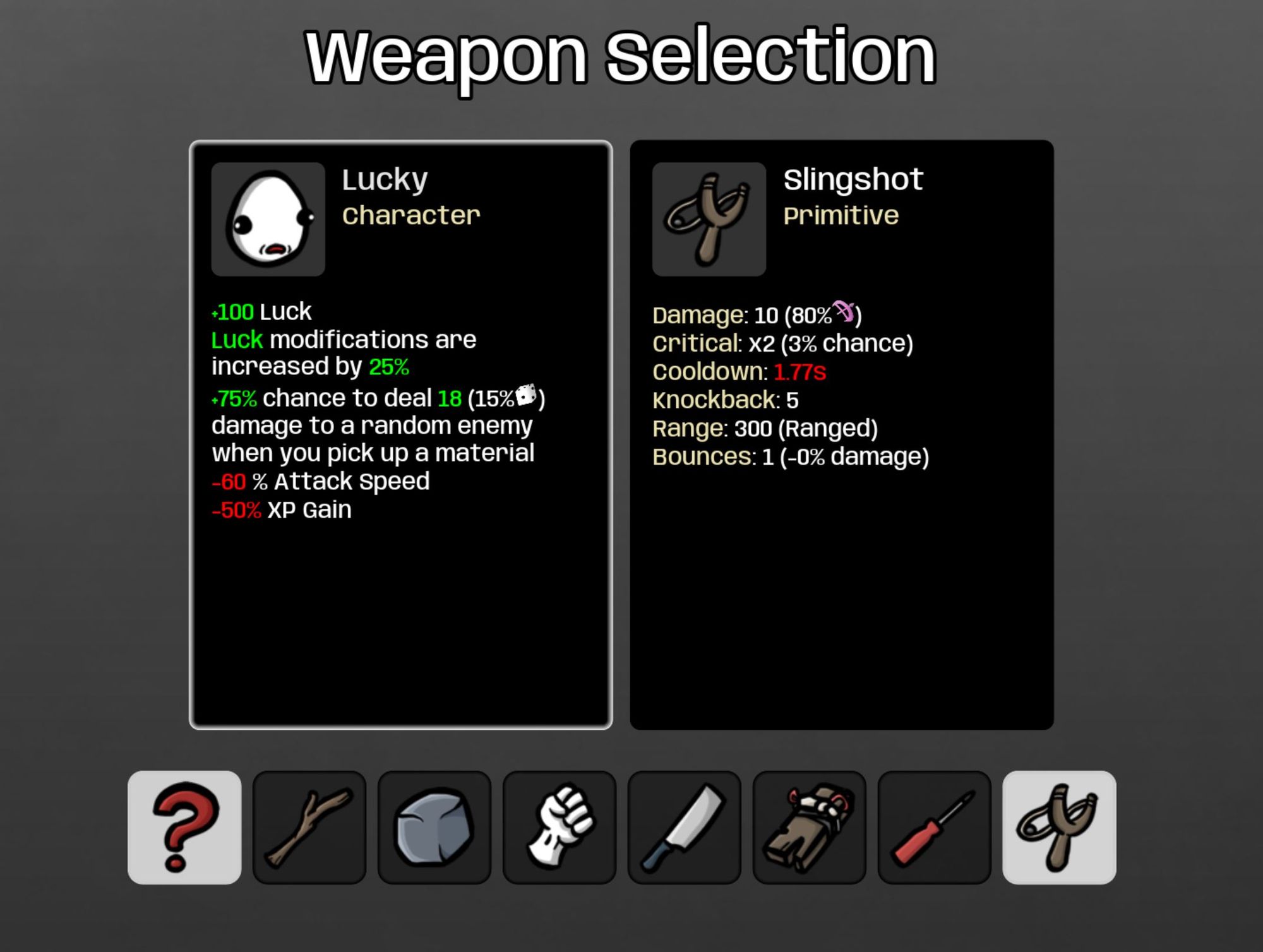
Task: Click the Weapon Selection heading
Action: [x=620, y=57]
